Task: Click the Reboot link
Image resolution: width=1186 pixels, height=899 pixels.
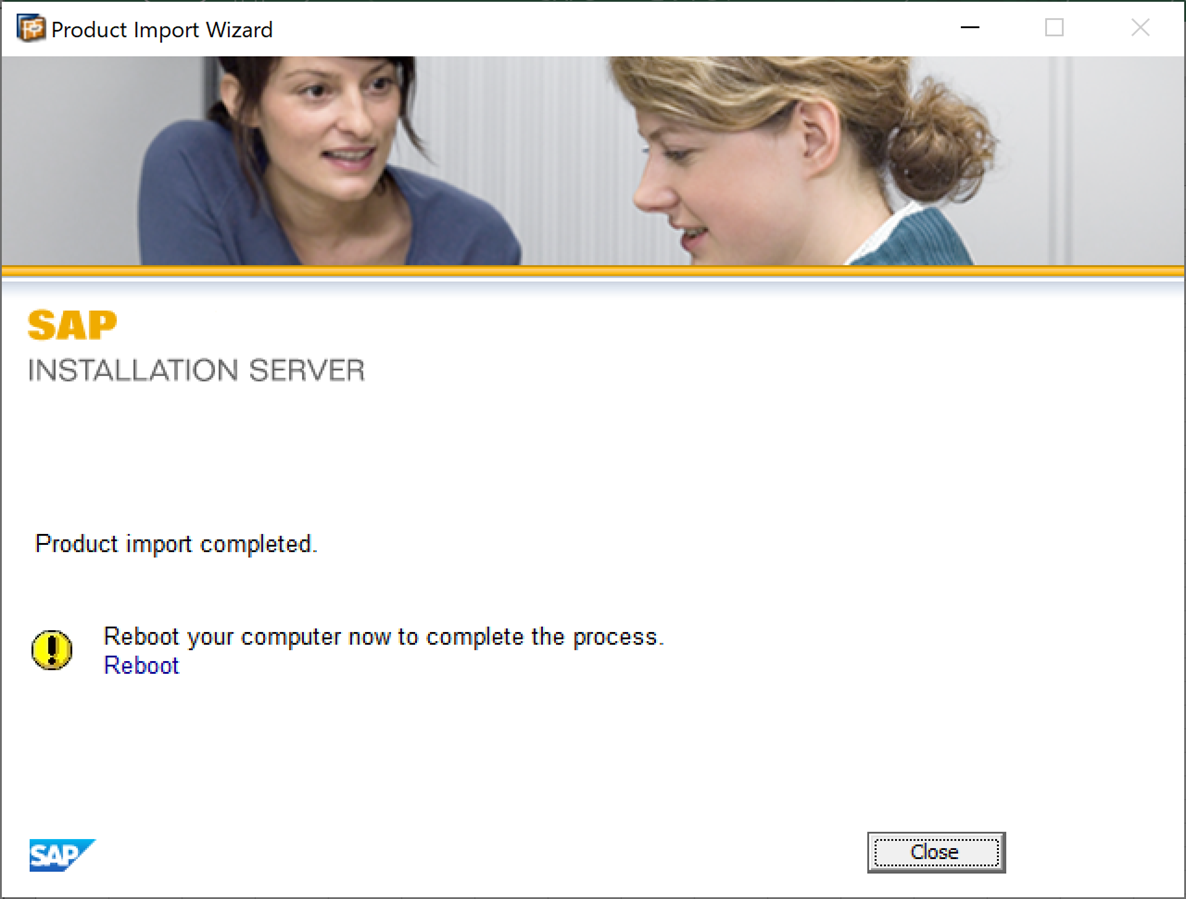Action: pos(141,665)
